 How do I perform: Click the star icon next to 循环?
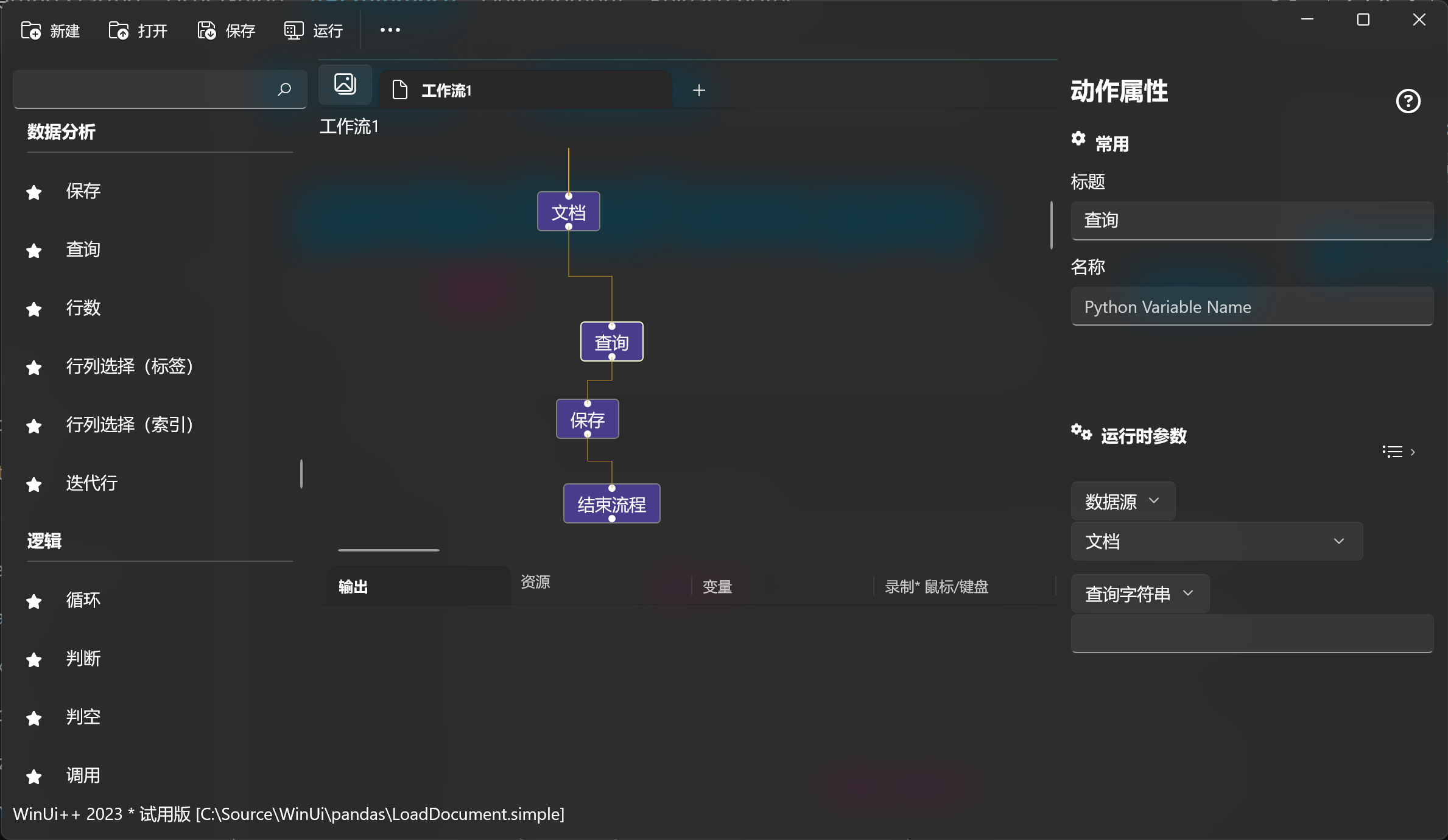pyautogui.click(x=34, y=601)
